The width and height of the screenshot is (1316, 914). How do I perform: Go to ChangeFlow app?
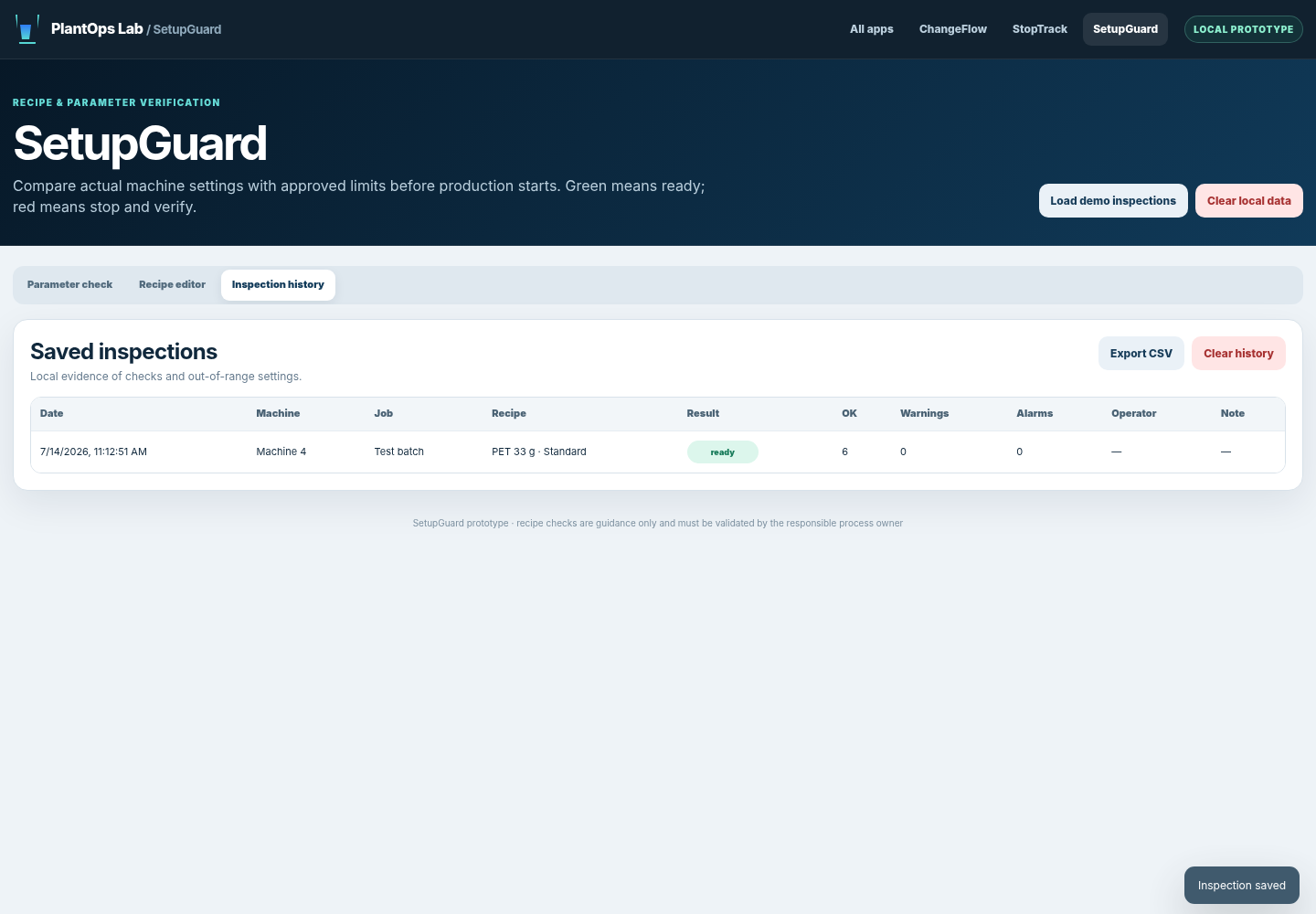click(x=953, y=29)
